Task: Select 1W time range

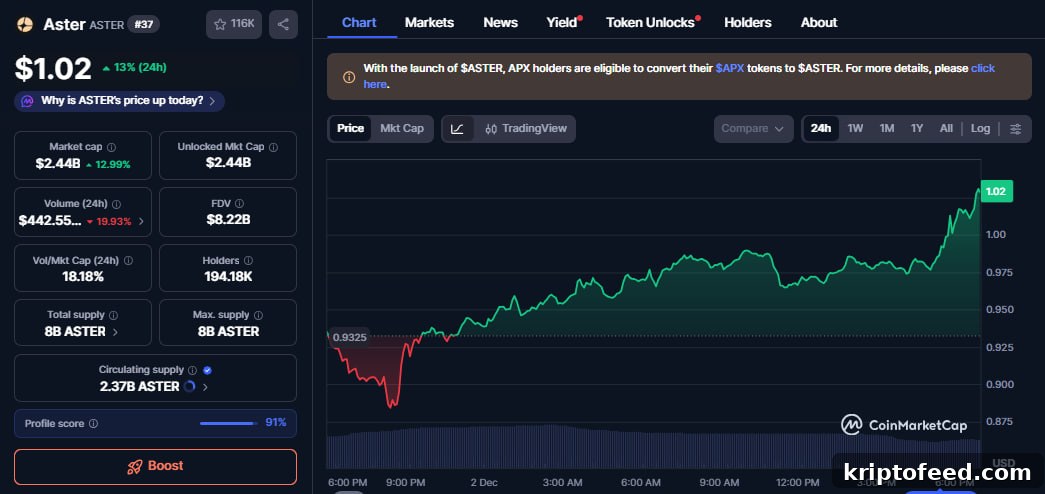Action: pyautogui.click(x=855, y=129)
